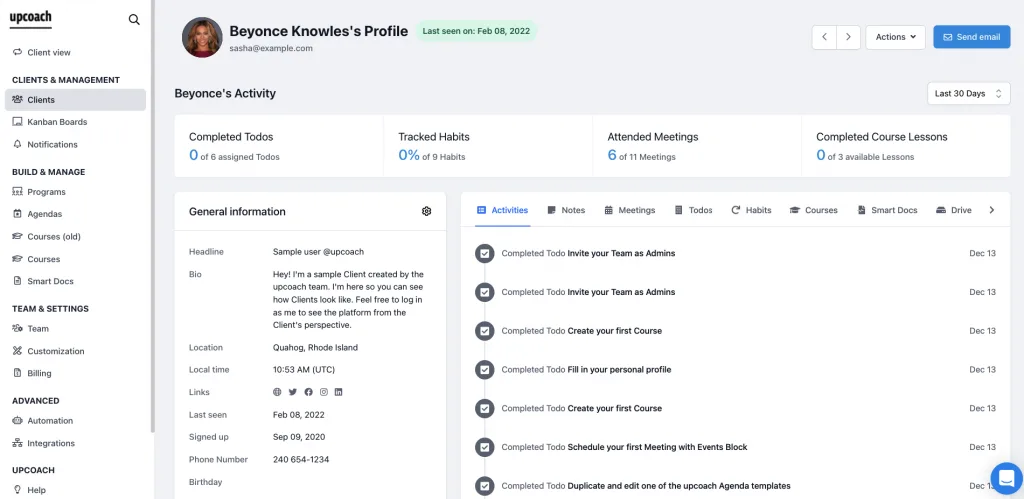Click Beyonce's profile photo
Screen dimensions: 1024x499
click(202, 37)
